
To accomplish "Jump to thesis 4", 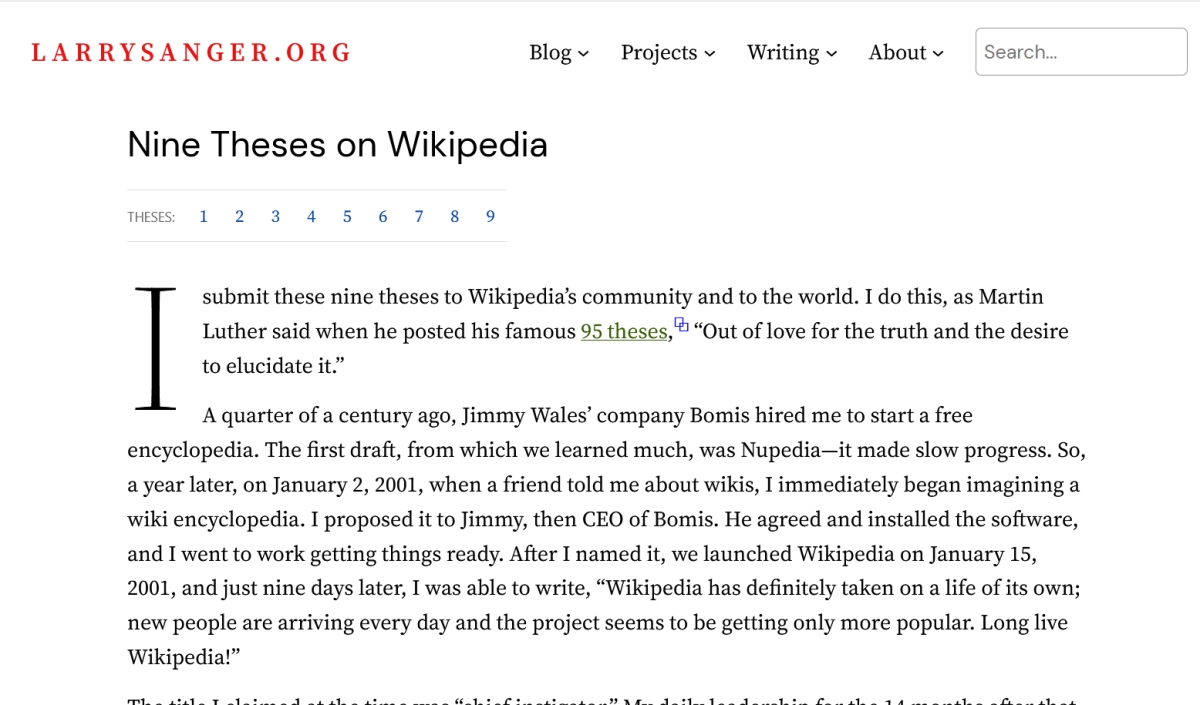I will tap(311, 216).
